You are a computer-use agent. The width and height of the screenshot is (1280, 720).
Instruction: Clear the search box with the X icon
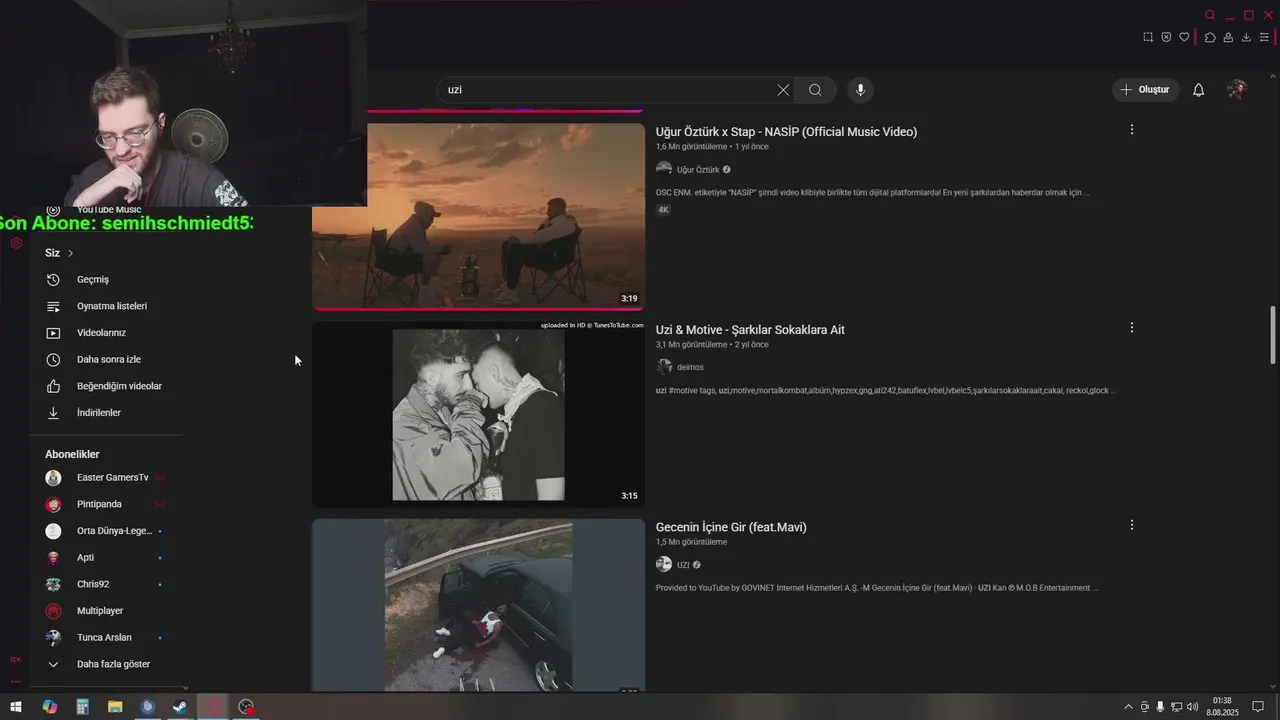pos(783,90)
